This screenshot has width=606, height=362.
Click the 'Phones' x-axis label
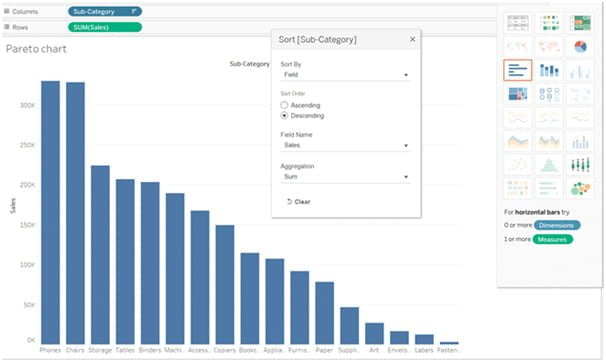tap(50, 350)
